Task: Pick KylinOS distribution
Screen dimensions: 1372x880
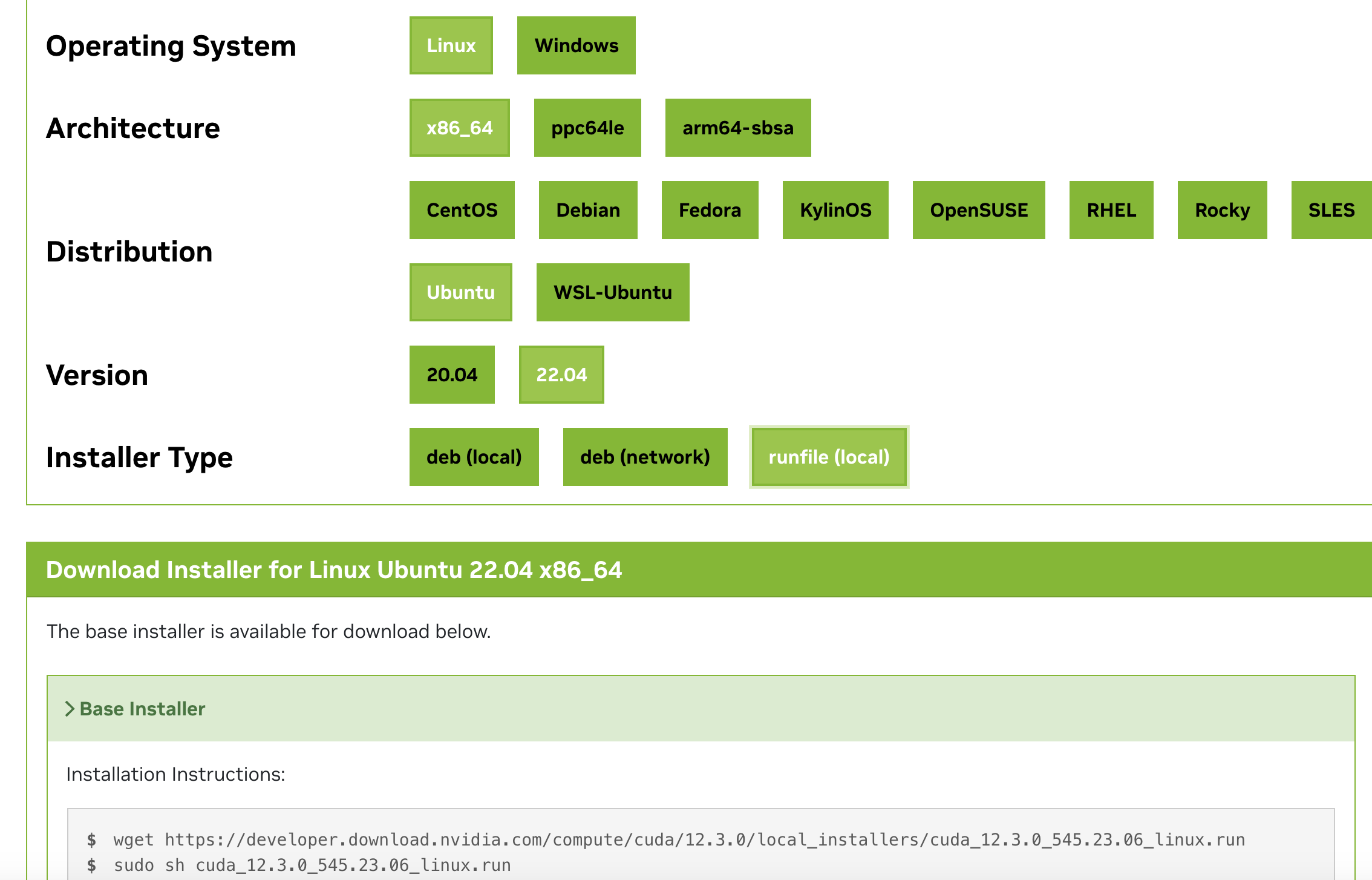Action: point(835,210)
